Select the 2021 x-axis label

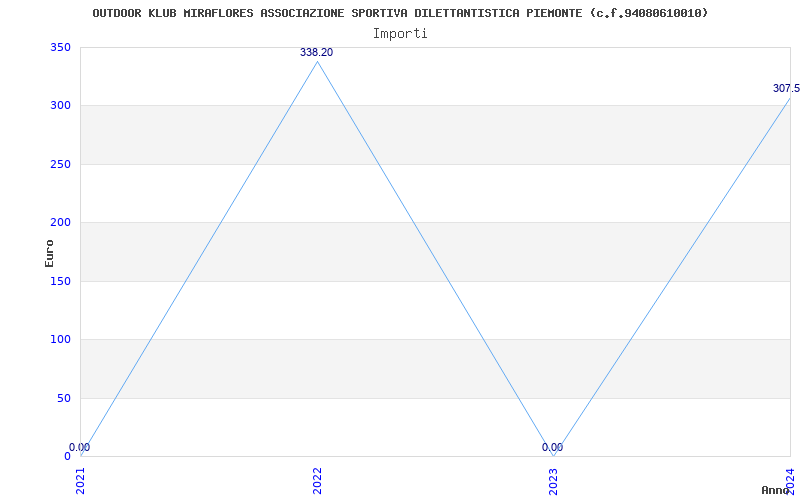[x=81, y=481]
